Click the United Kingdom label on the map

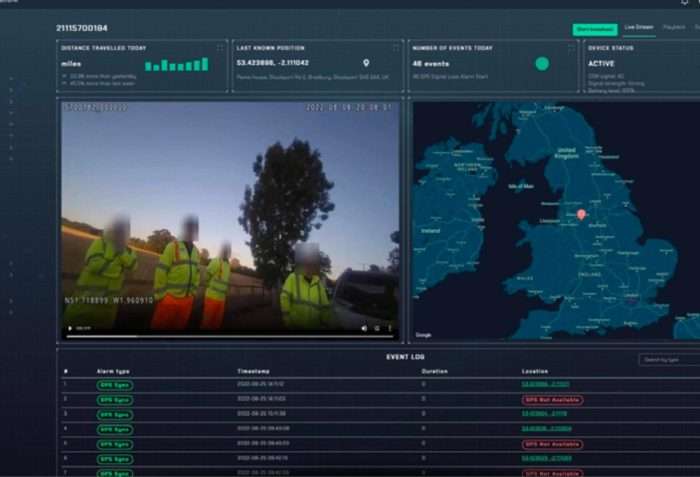(567, 153)
